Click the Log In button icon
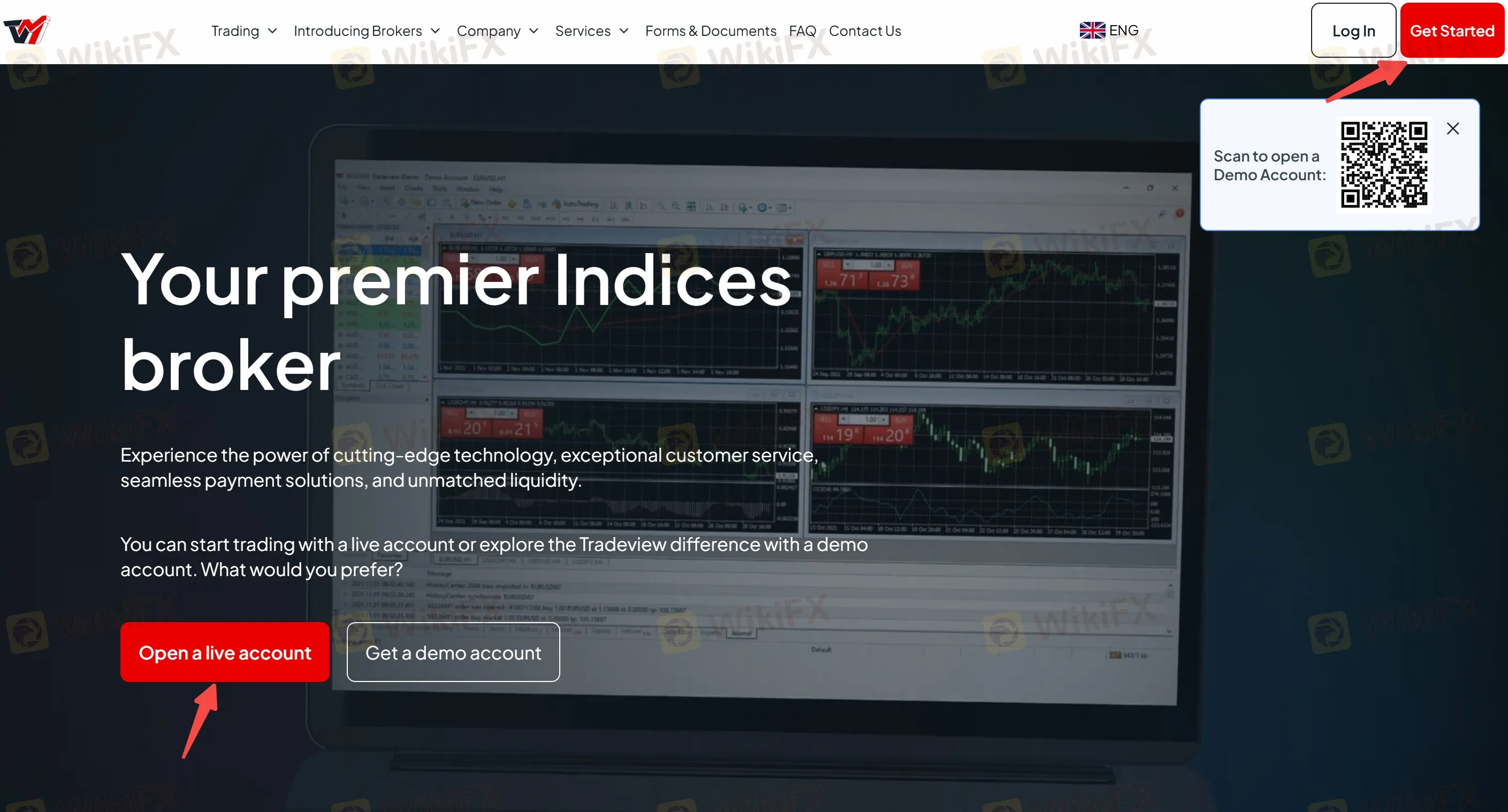This screenshot has height=812, width=1508. [1352, 30]
